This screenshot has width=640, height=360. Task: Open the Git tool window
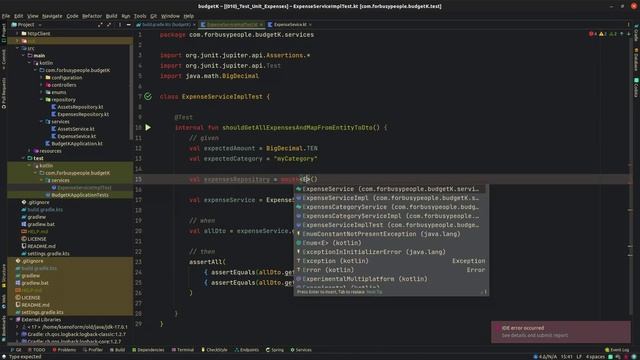(x=16, y=350)
